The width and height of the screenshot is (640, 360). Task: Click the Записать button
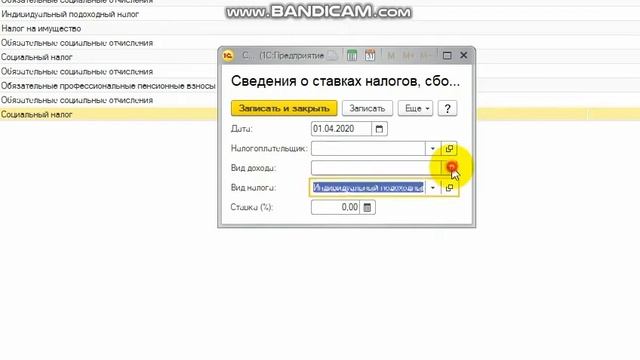point(367,109)
